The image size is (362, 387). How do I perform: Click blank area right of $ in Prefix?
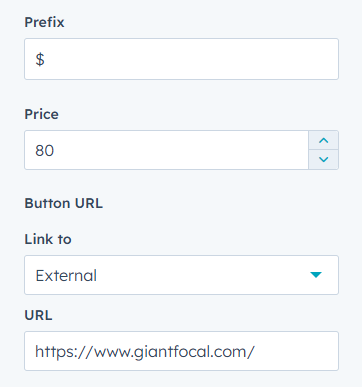192,59
